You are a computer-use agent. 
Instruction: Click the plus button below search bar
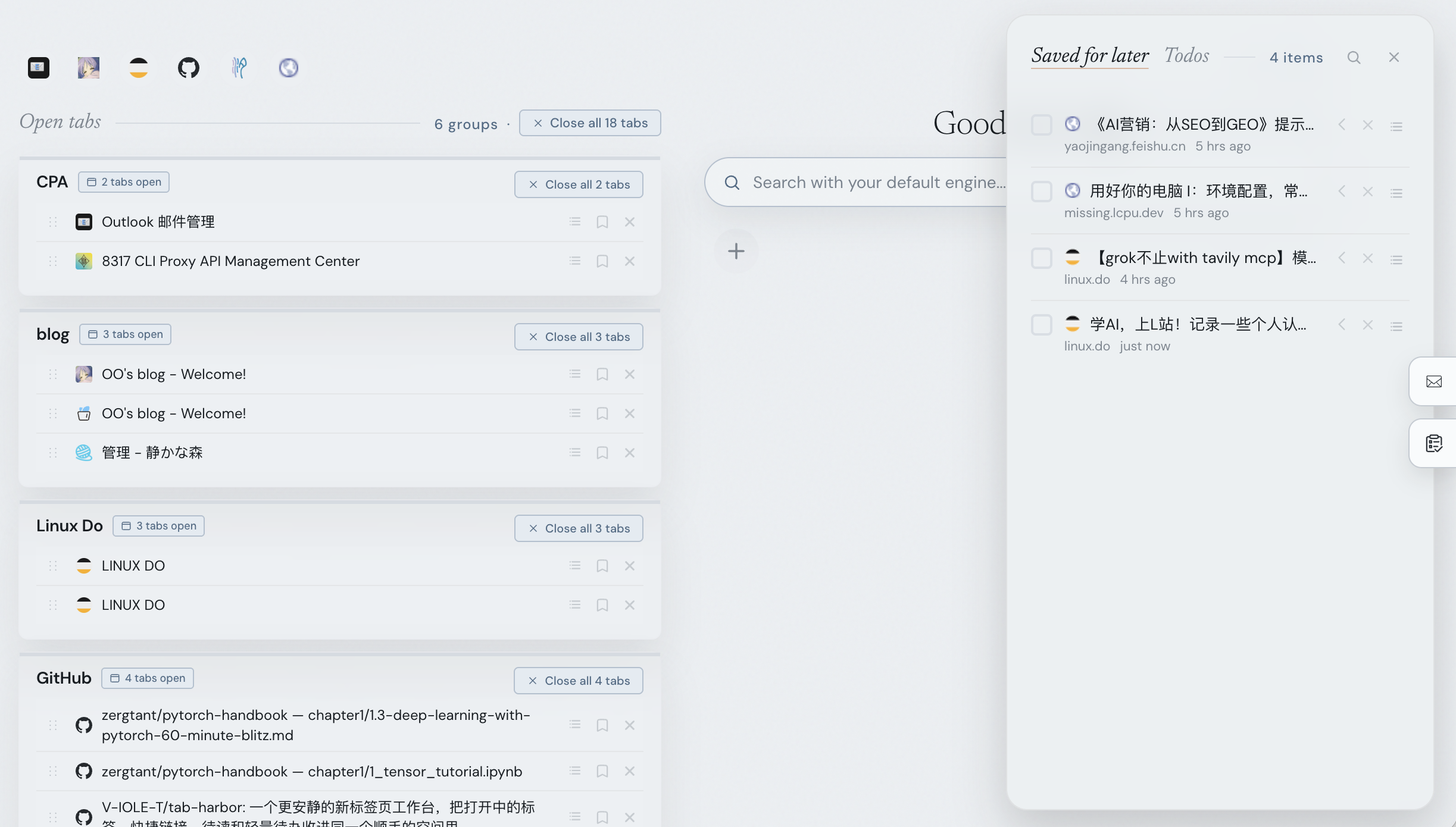(736, 251)
